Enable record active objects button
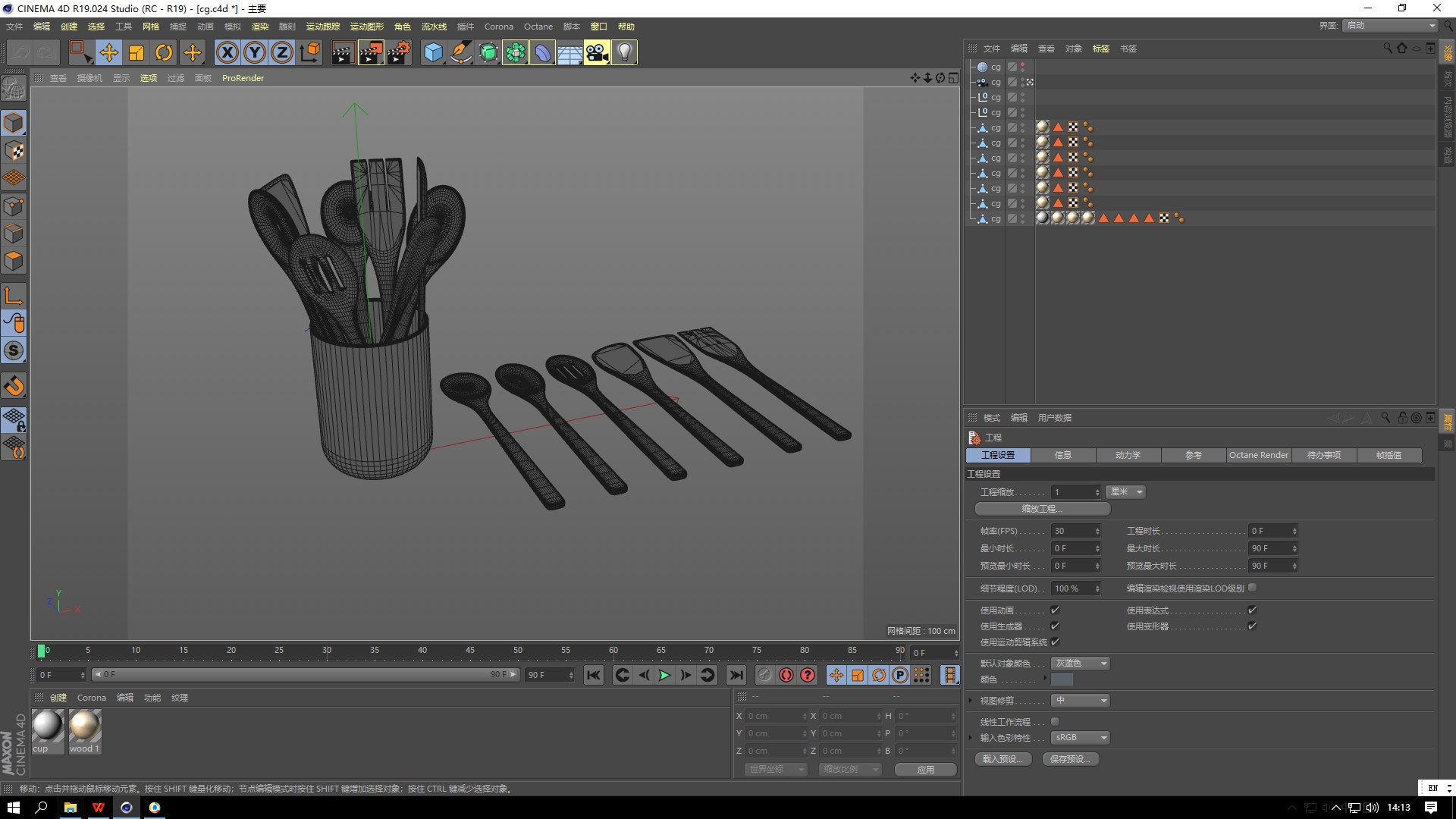The width and height of the screenshot is (1456, 819). 764,675
